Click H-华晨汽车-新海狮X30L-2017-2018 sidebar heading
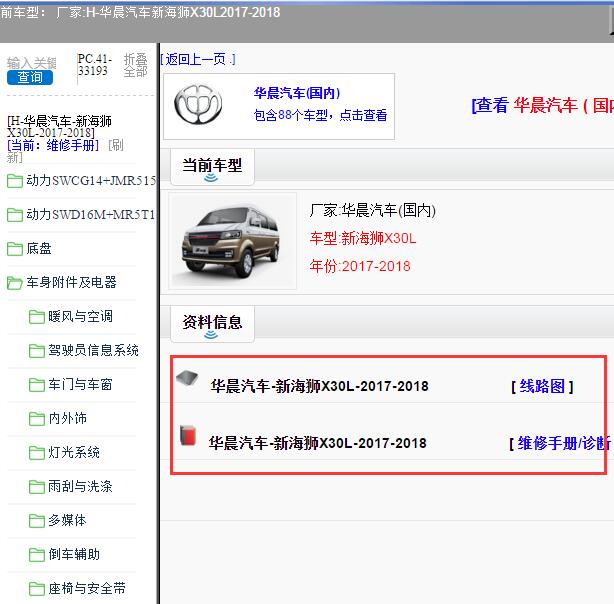The width and height of the screenshot is (614, 604). [x=59, y=127]
